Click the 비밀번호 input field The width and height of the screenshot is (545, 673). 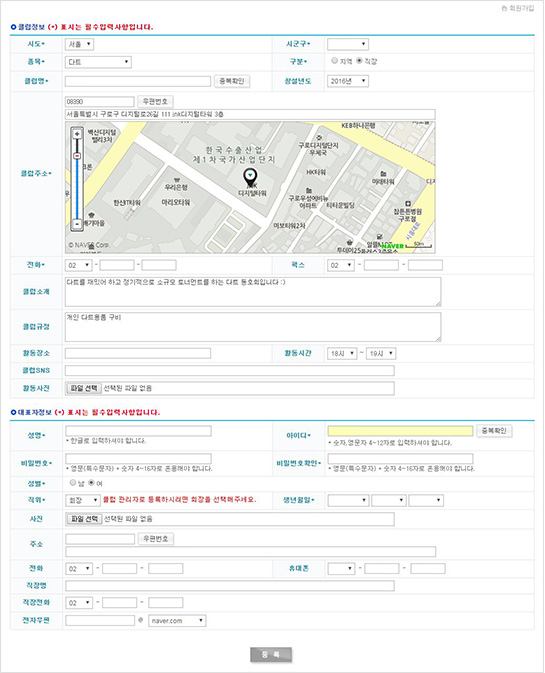pyautogui.click(x=138, y=459)
